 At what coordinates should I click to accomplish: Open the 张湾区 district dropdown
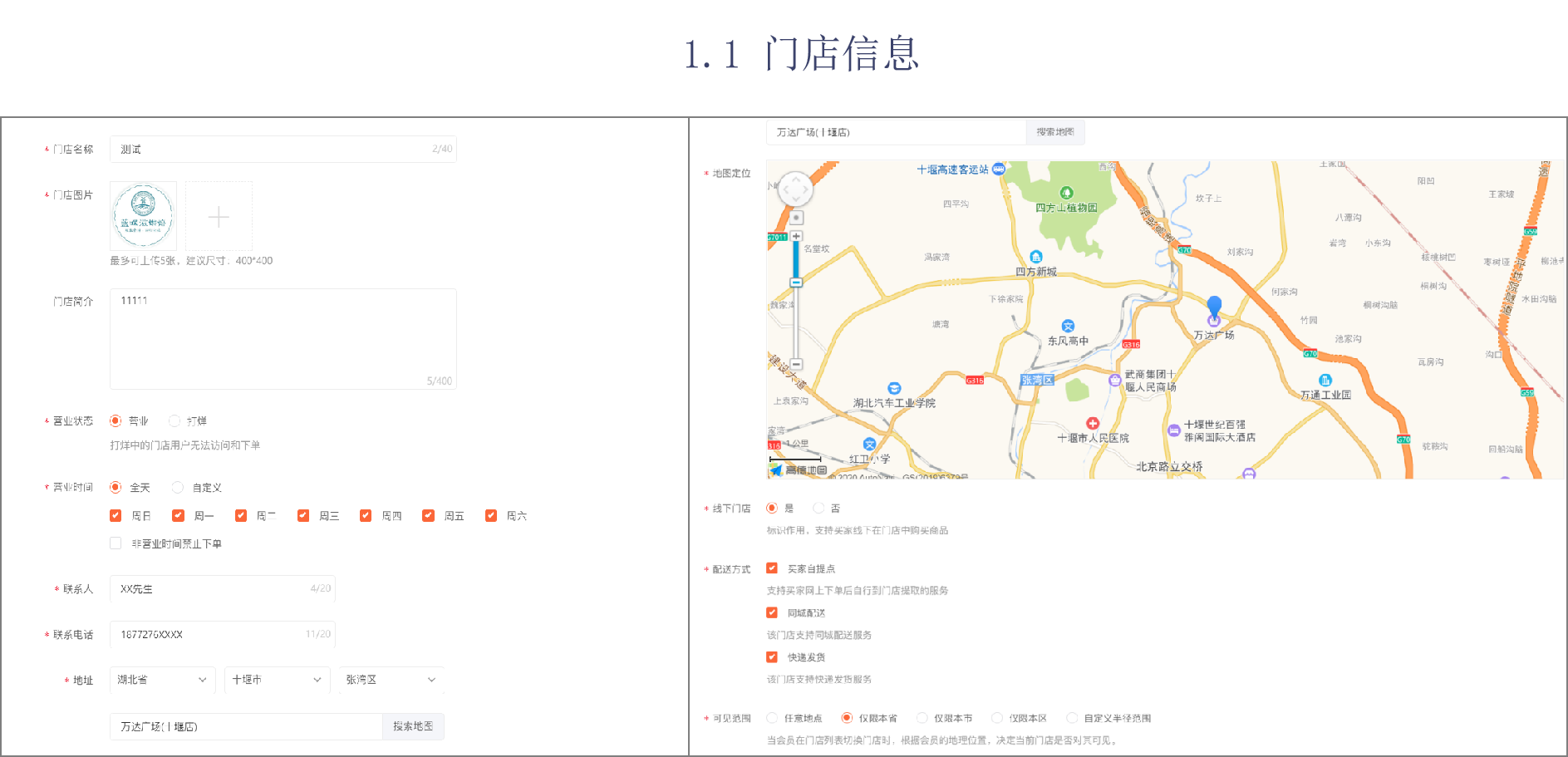pyautogui.click(x=391, y=680)
